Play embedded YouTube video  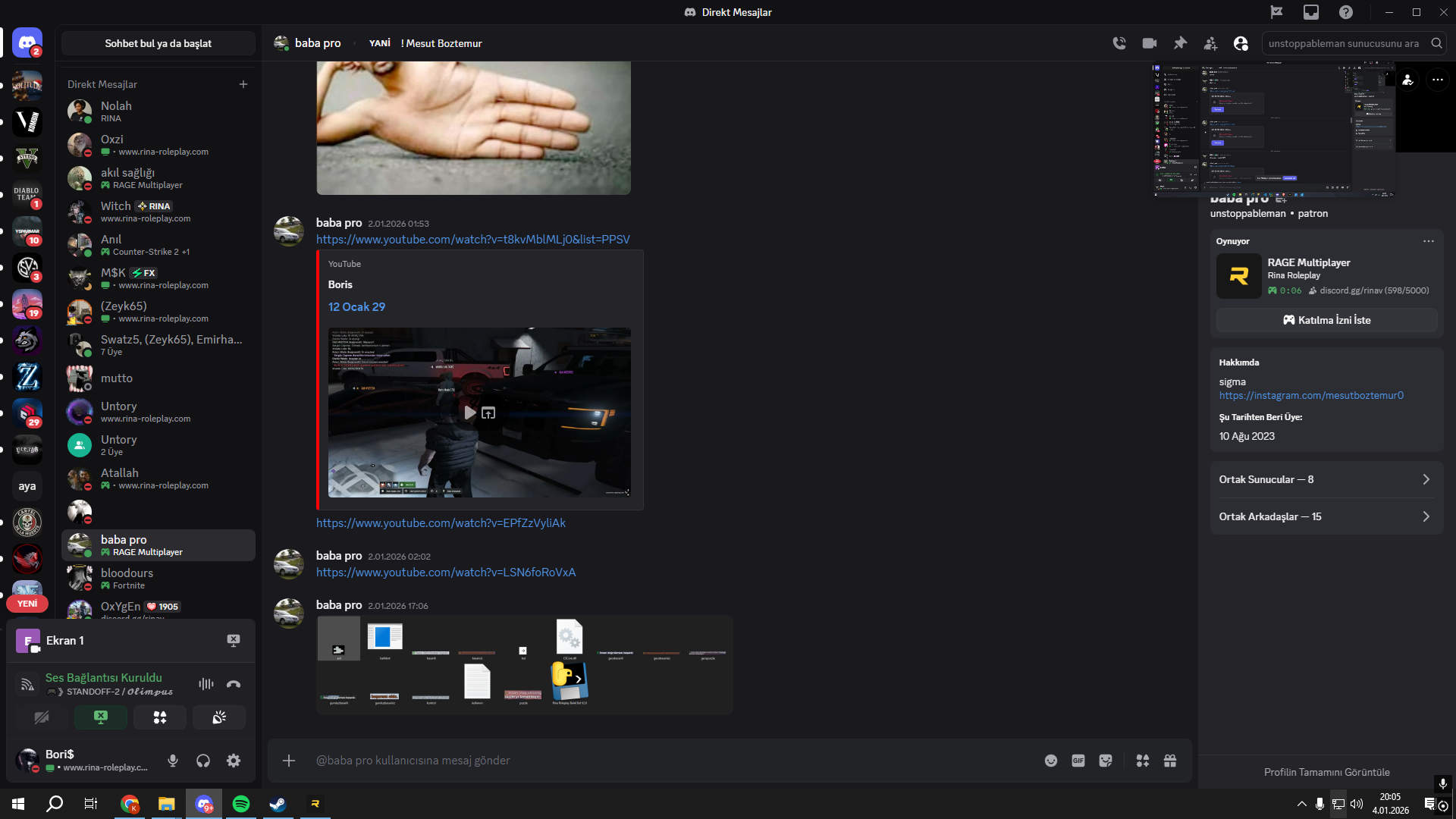pos(469,413)
